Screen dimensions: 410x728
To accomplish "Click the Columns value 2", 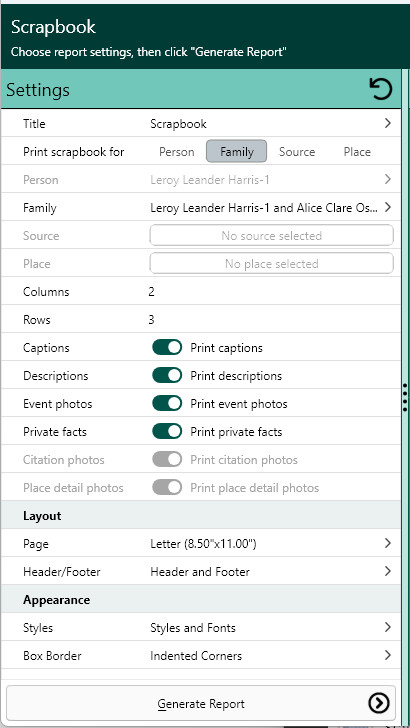I will click(152, 292).
